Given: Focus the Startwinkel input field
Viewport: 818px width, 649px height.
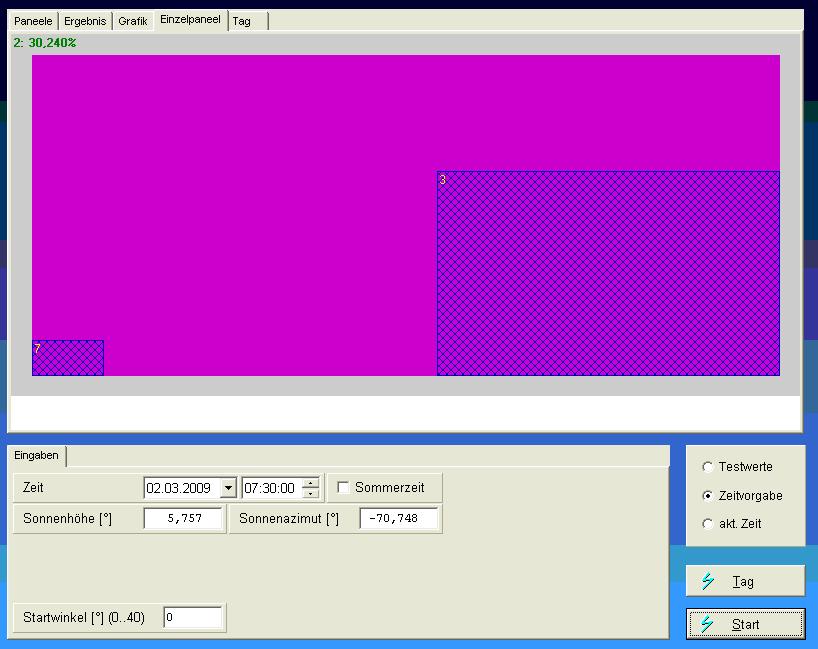Looking at the screenshot, I should tap(193, 618).
